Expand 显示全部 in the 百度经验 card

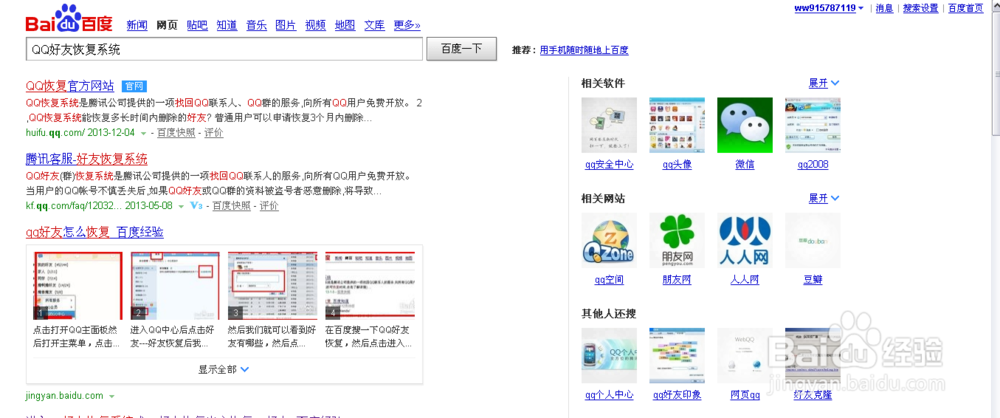(223, 369)
